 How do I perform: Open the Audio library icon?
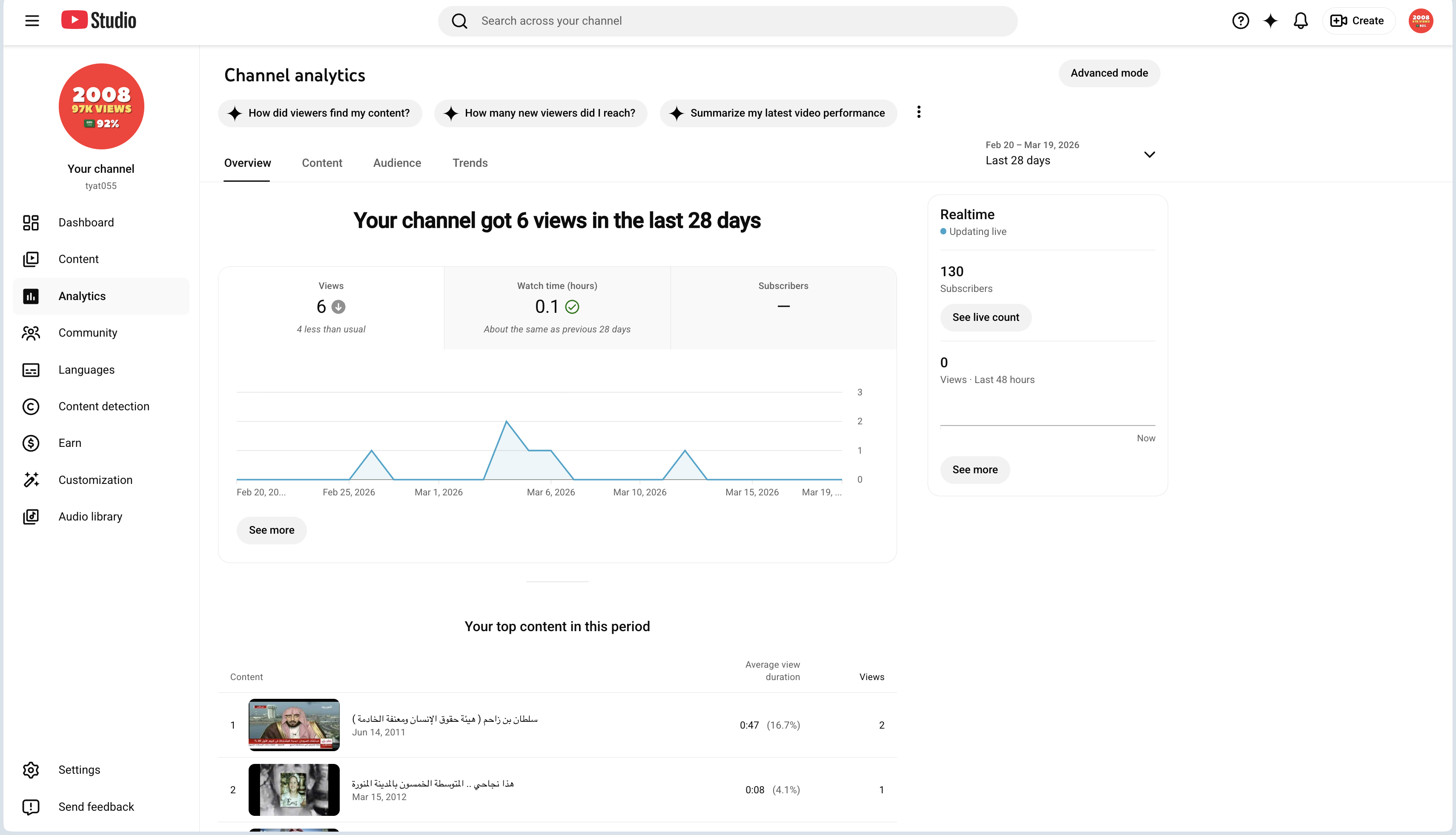[31, 517]
